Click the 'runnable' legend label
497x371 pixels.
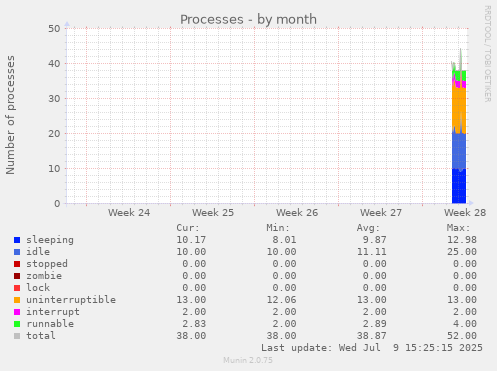pyautogui.click(x=50, y=324)
